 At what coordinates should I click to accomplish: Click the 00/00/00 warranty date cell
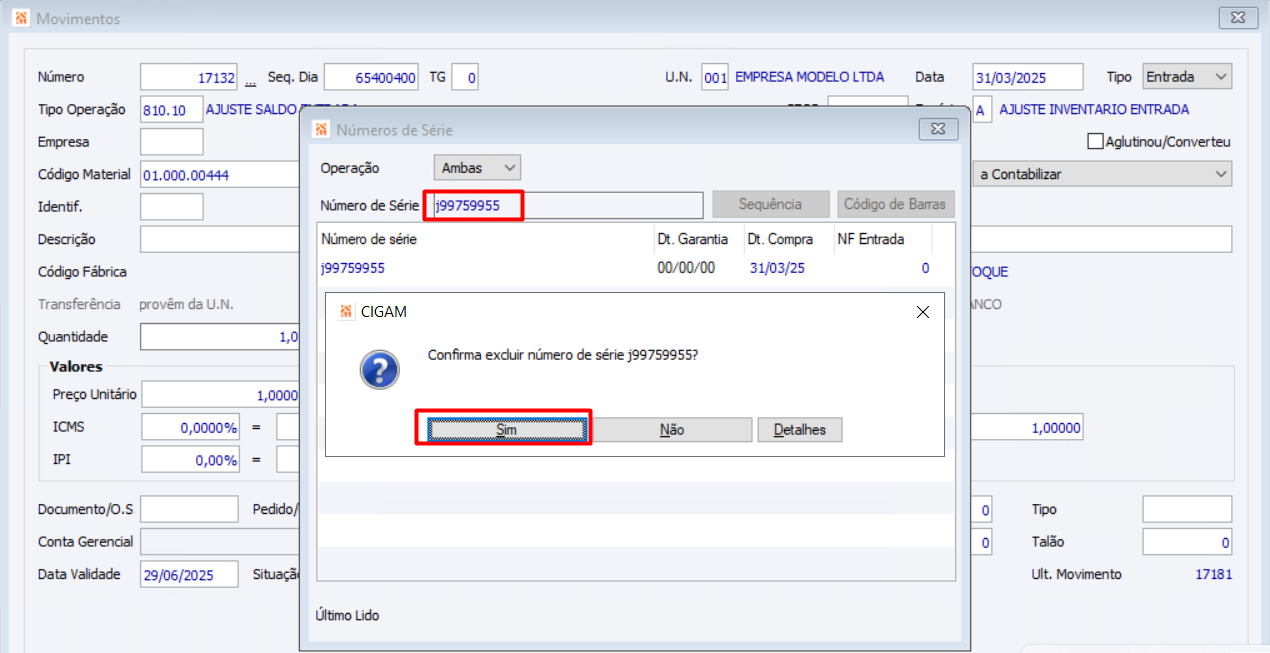click(686, 268)
